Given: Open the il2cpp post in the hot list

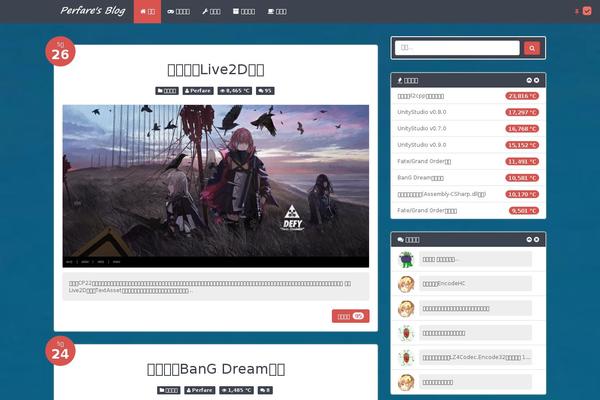Looking at the screenshot, I should [x=421, y=96].
